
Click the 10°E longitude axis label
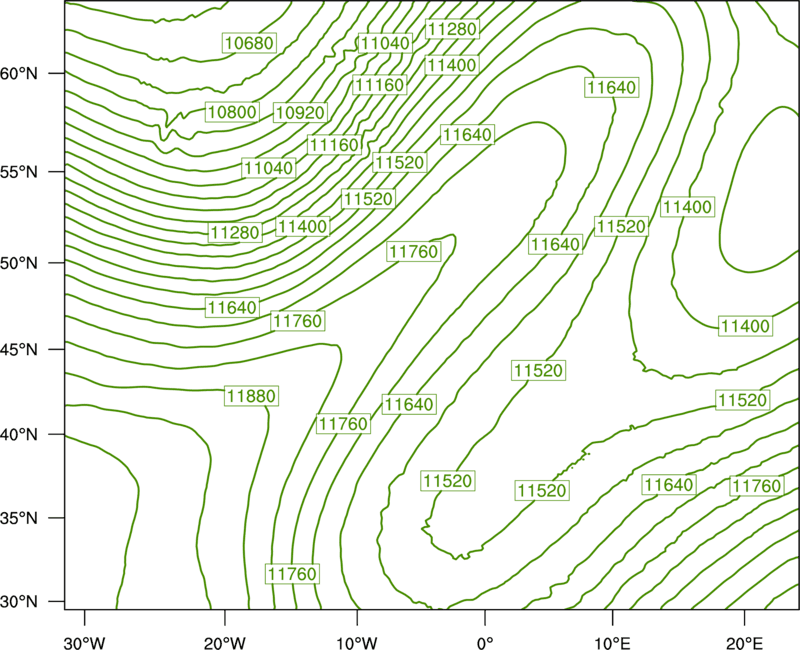(x=612, y=643)
